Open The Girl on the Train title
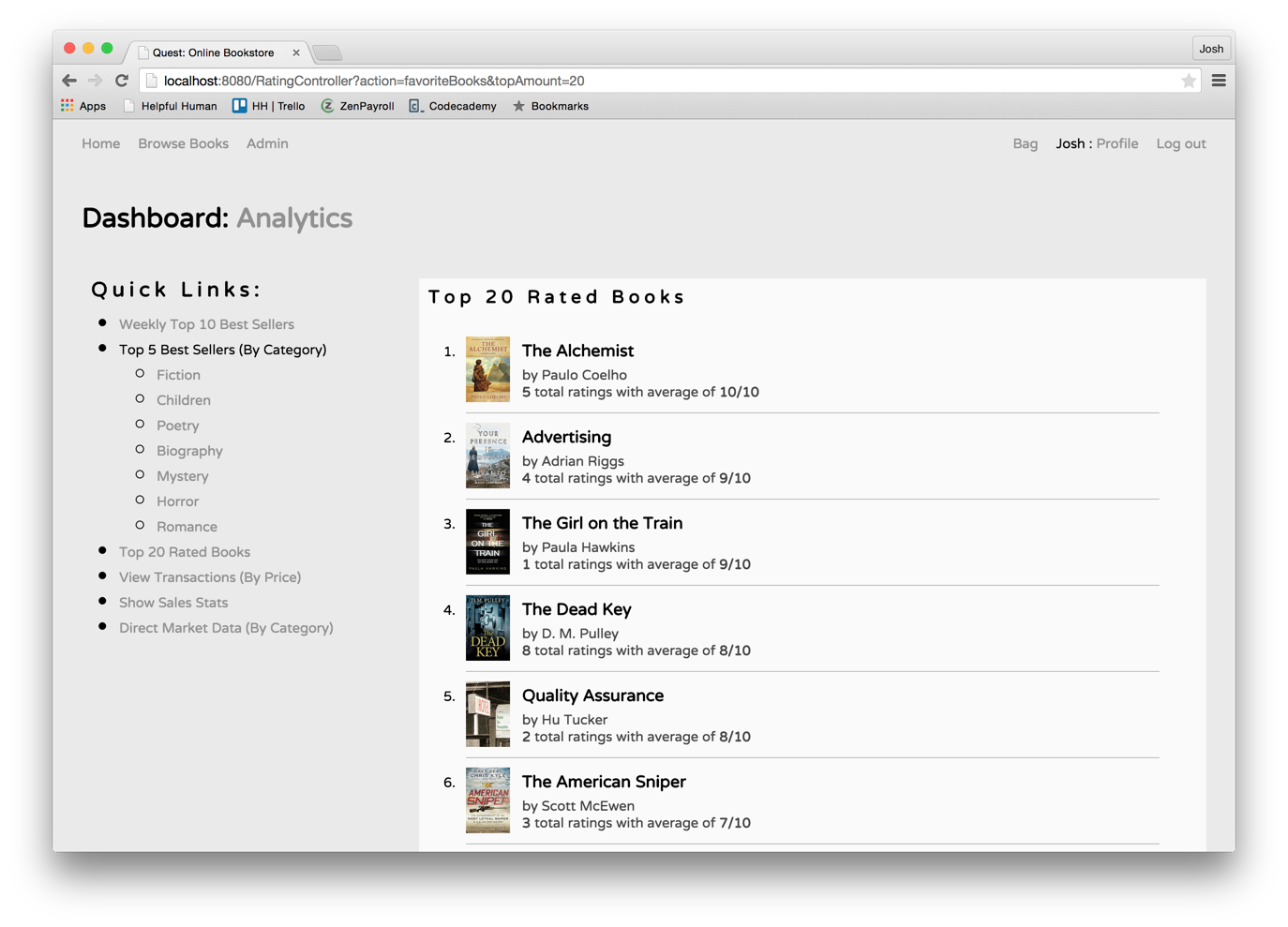The width and height of the screenshot is (1288, 927). coord(602,523)
